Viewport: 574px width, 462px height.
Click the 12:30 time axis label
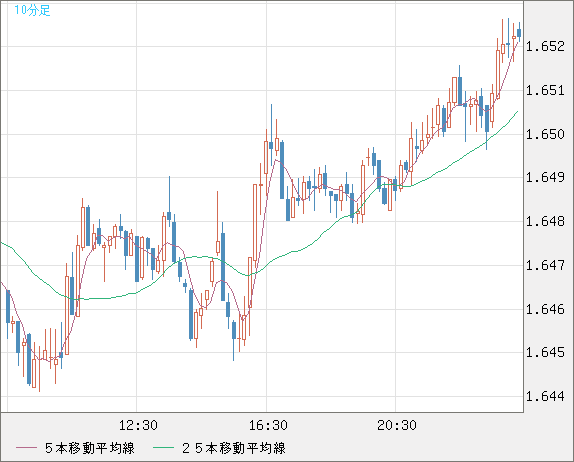tap(138, 425)
